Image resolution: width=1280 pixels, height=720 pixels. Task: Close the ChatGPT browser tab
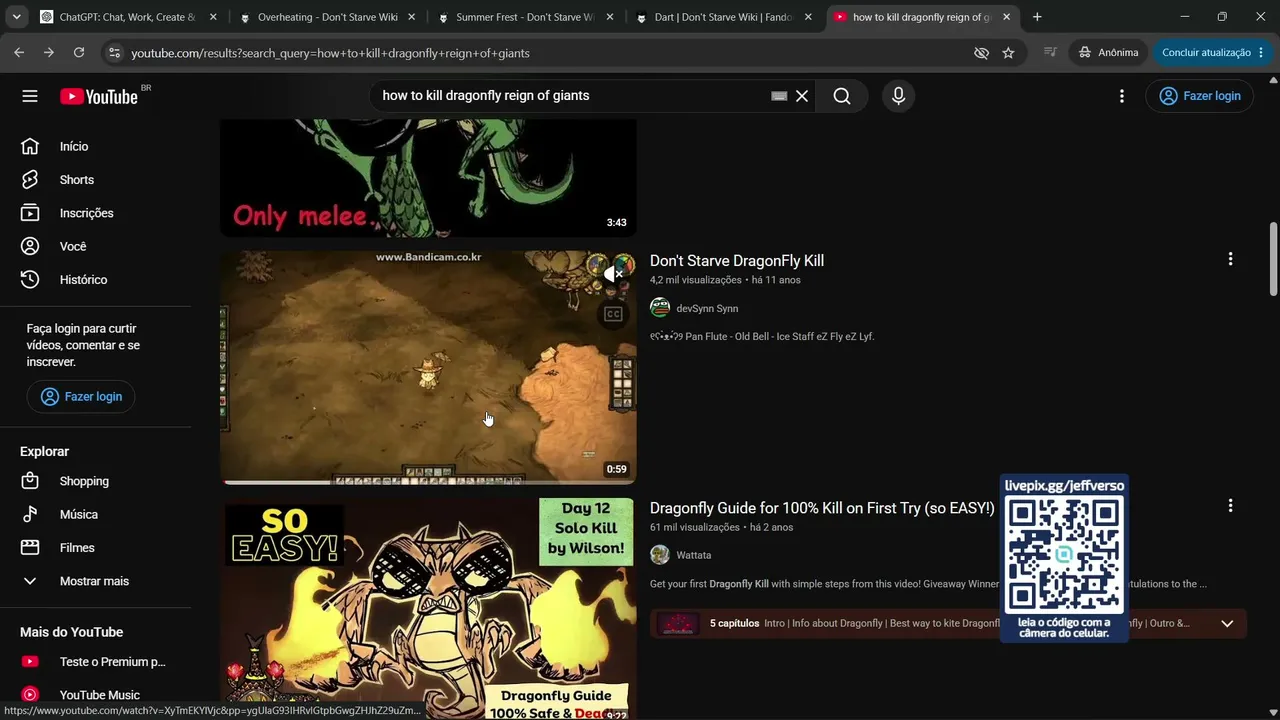point(213,17)
